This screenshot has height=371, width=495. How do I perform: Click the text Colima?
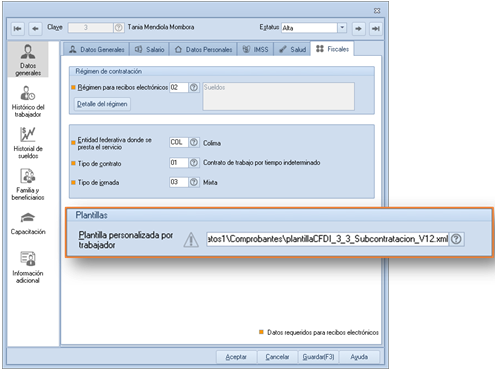pos(212,143)
